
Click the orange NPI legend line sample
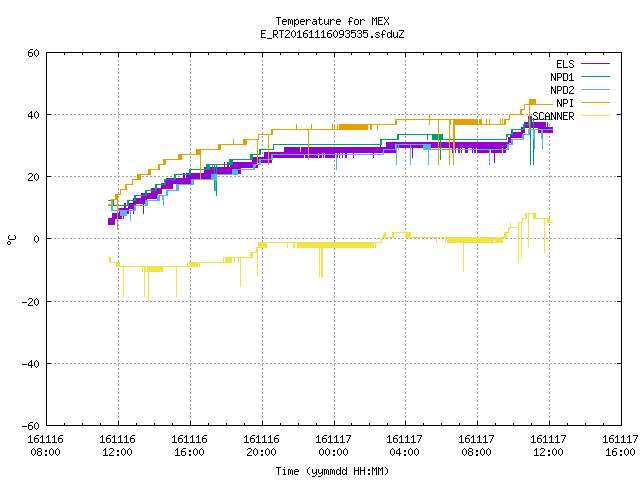pos(595,102)
